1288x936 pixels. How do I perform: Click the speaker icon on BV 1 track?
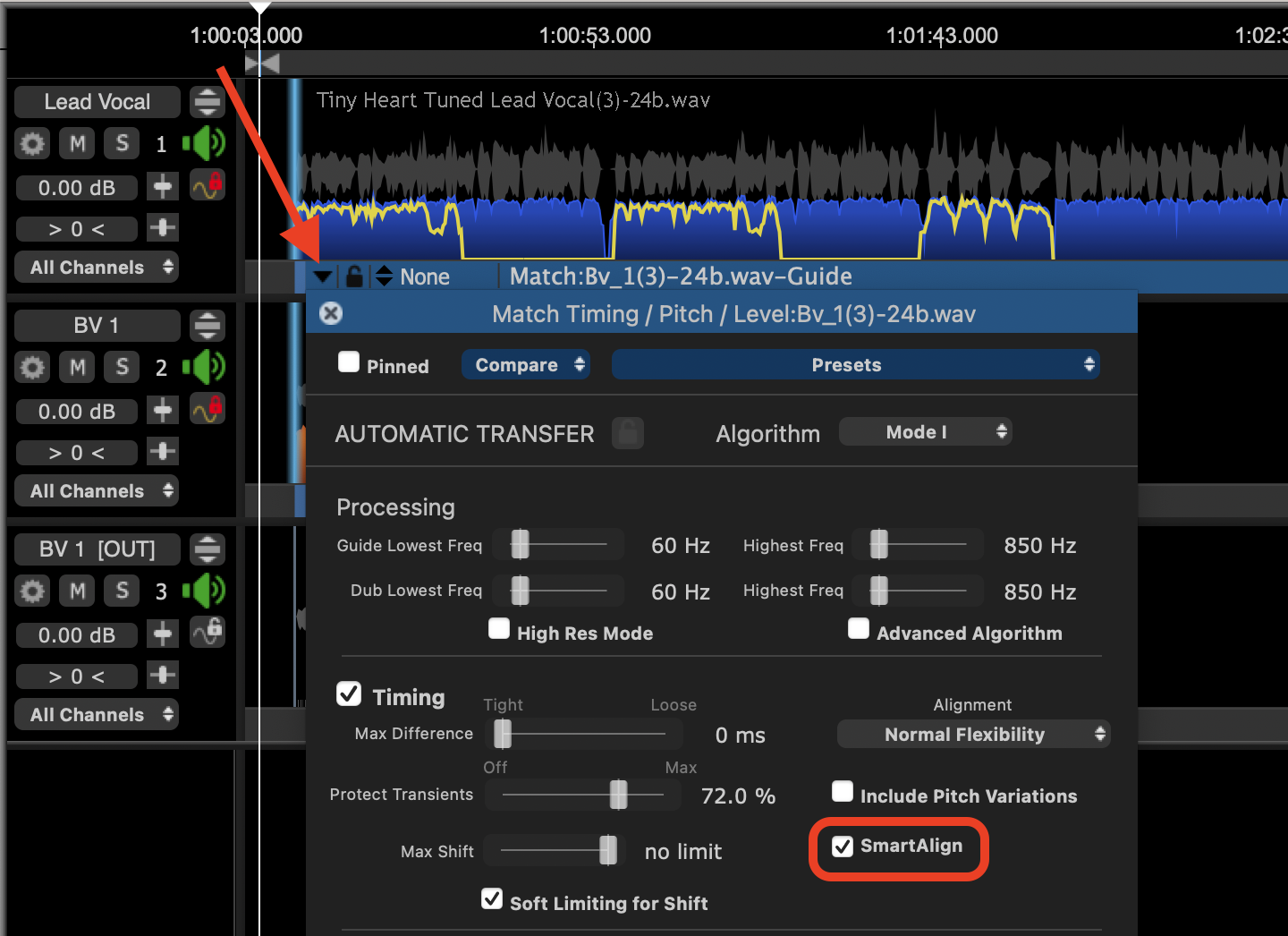click(205, 367)
